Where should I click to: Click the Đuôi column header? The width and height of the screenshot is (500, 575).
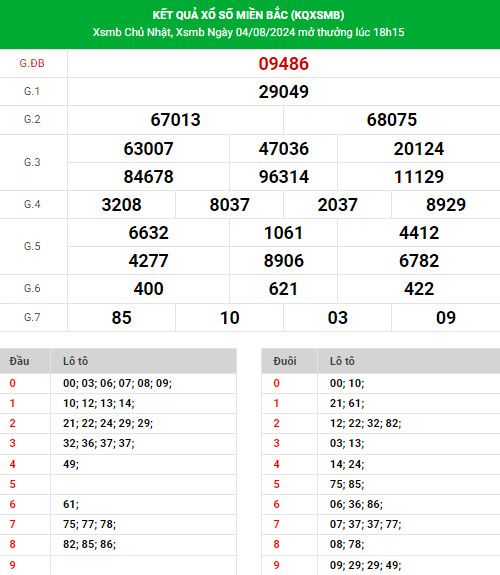(285, 361)
